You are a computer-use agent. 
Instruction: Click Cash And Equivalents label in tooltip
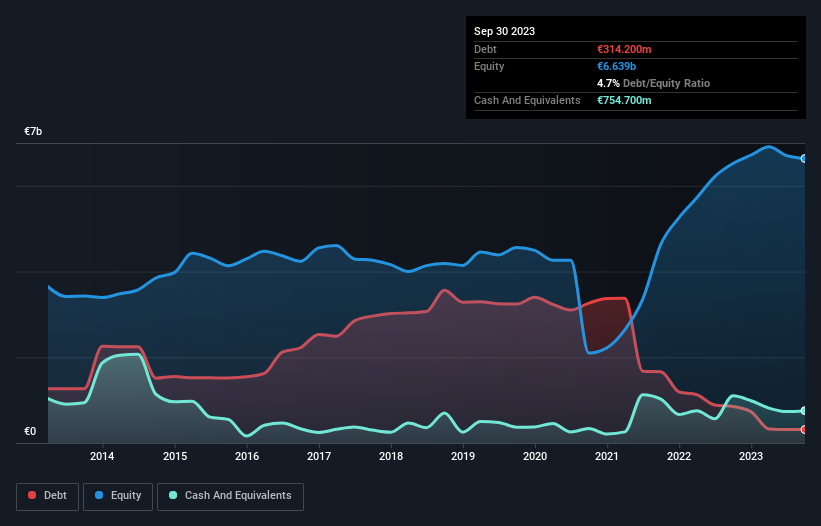point(527,100)
